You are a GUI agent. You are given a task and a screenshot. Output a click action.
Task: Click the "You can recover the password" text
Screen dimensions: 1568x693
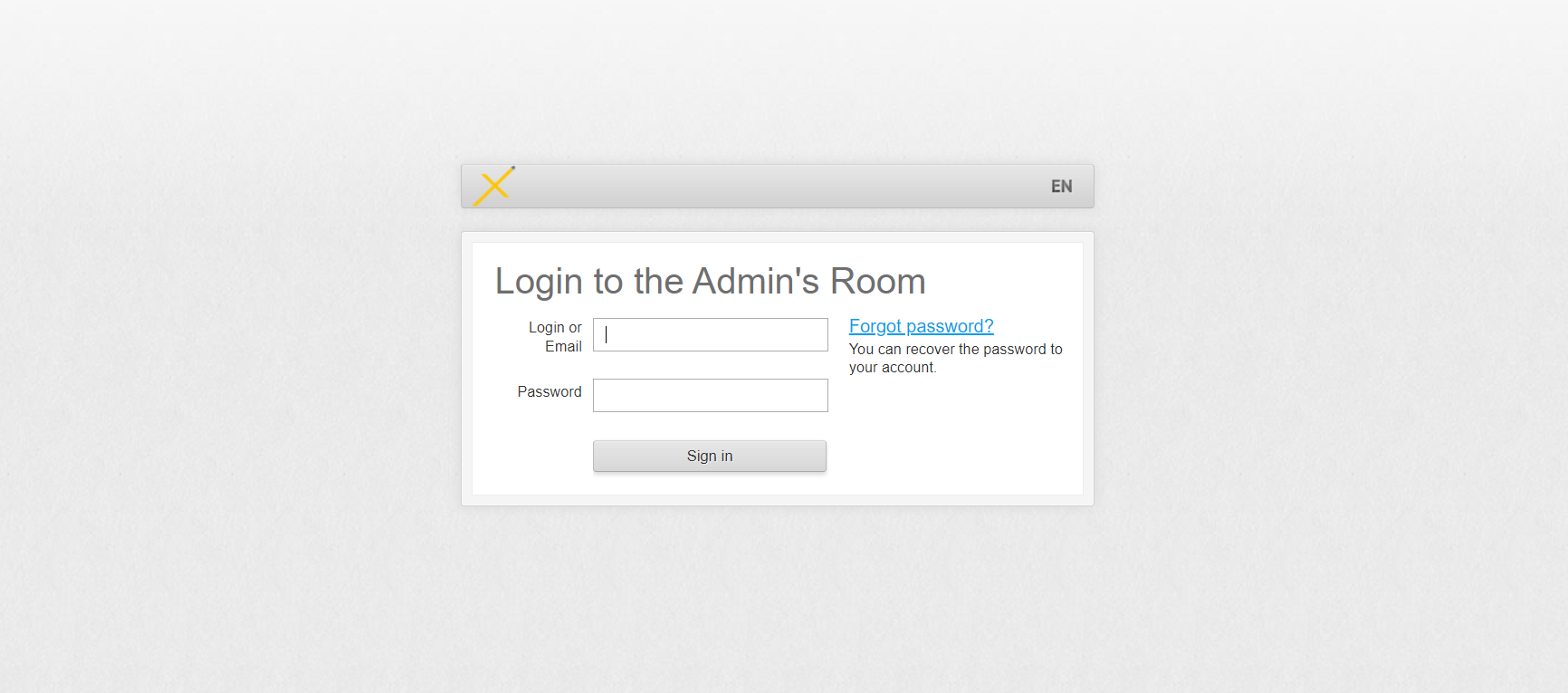point(955,350)
